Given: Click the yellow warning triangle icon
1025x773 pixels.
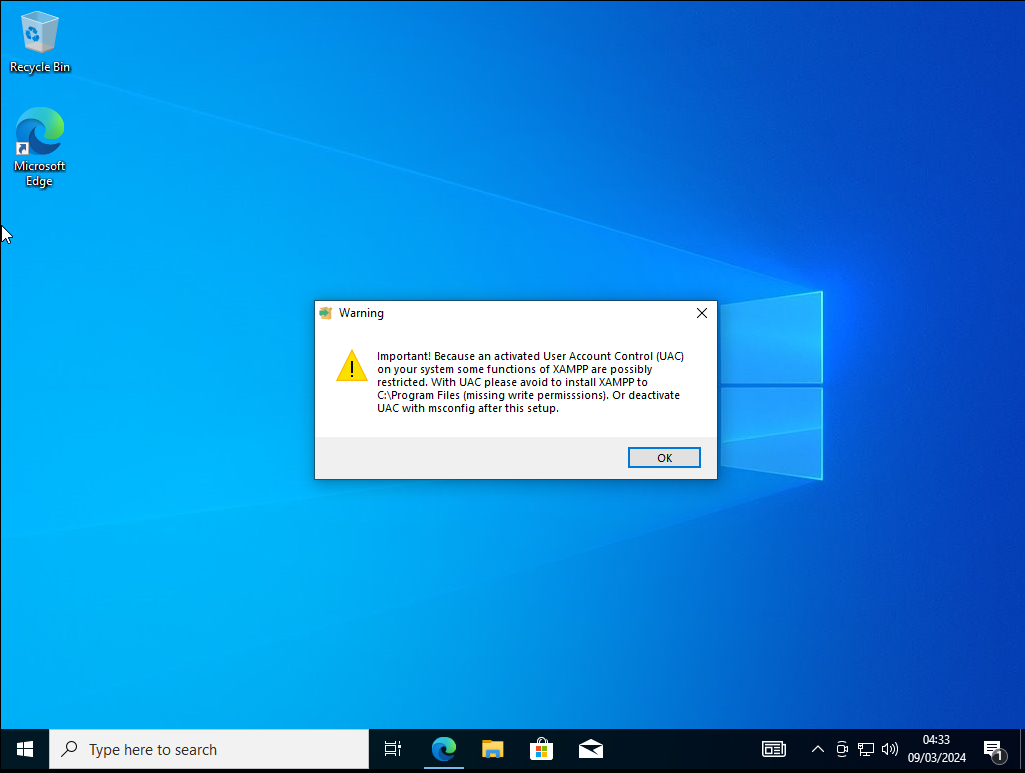Looking at the screenshot, I should pos(352,366).
